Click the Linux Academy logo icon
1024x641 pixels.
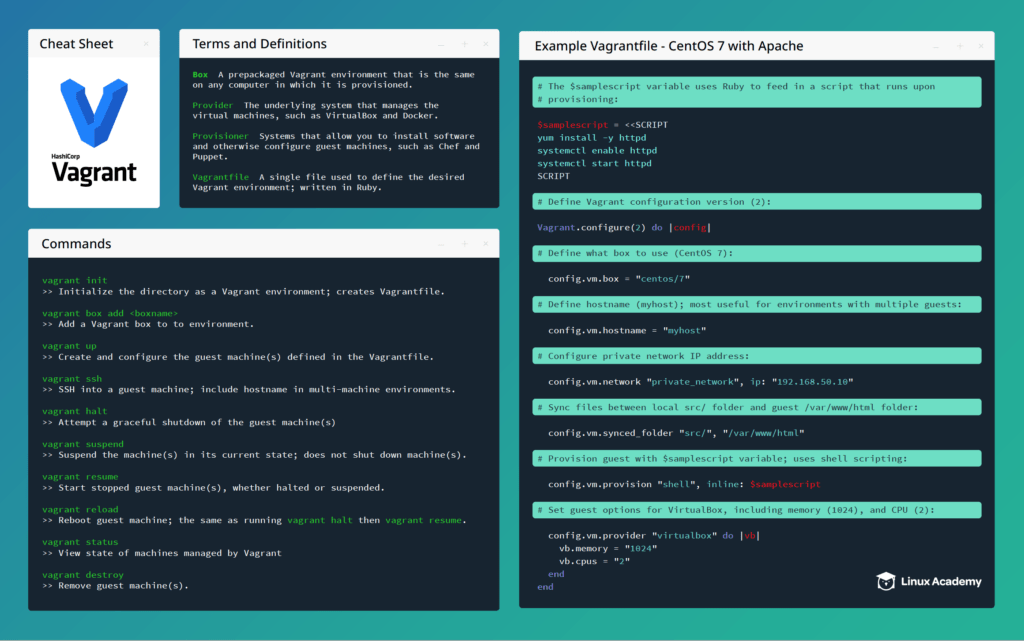click(x=886, y=581)
